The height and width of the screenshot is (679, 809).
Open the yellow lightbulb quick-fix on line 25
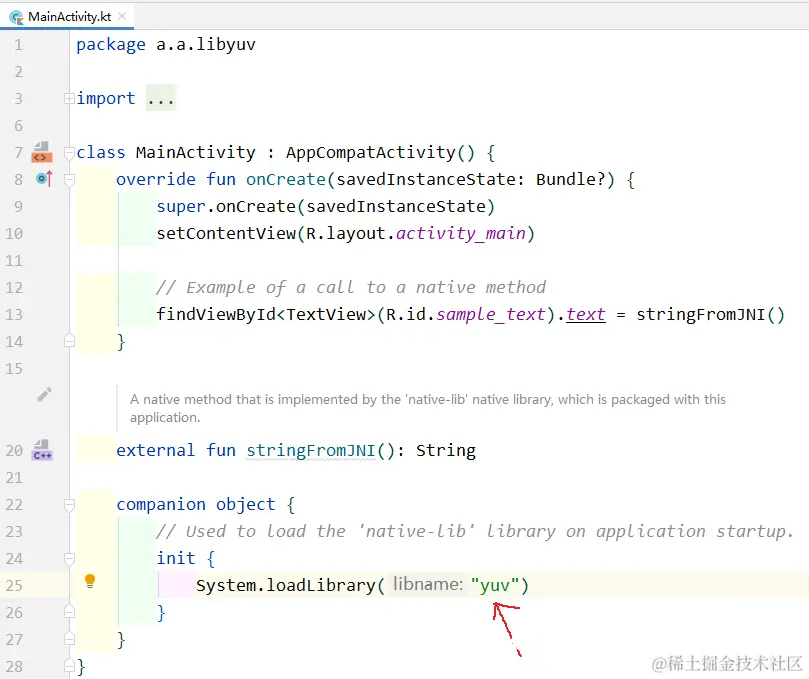[x=90, y=581]
